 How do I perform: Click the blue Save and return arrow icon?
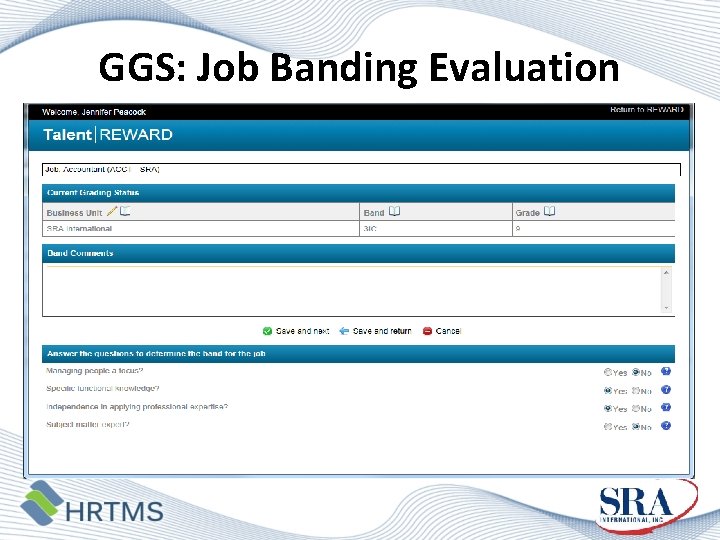pyautogui.click(x=344, y=331)
